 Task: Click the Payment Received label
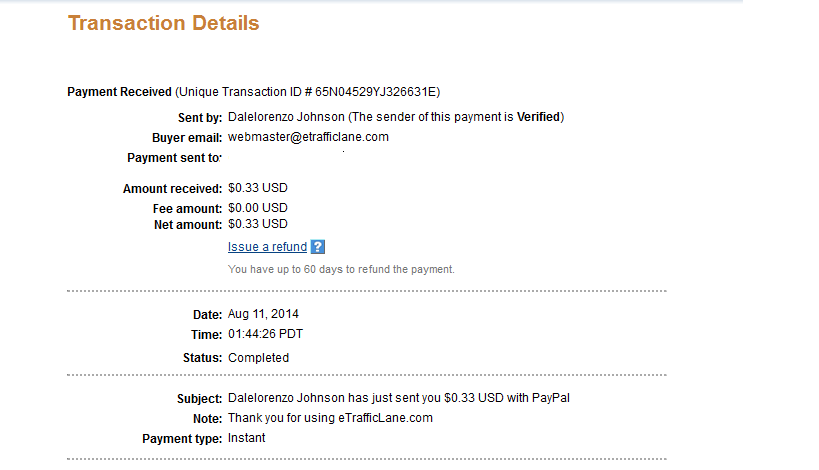tap(119, 92)
